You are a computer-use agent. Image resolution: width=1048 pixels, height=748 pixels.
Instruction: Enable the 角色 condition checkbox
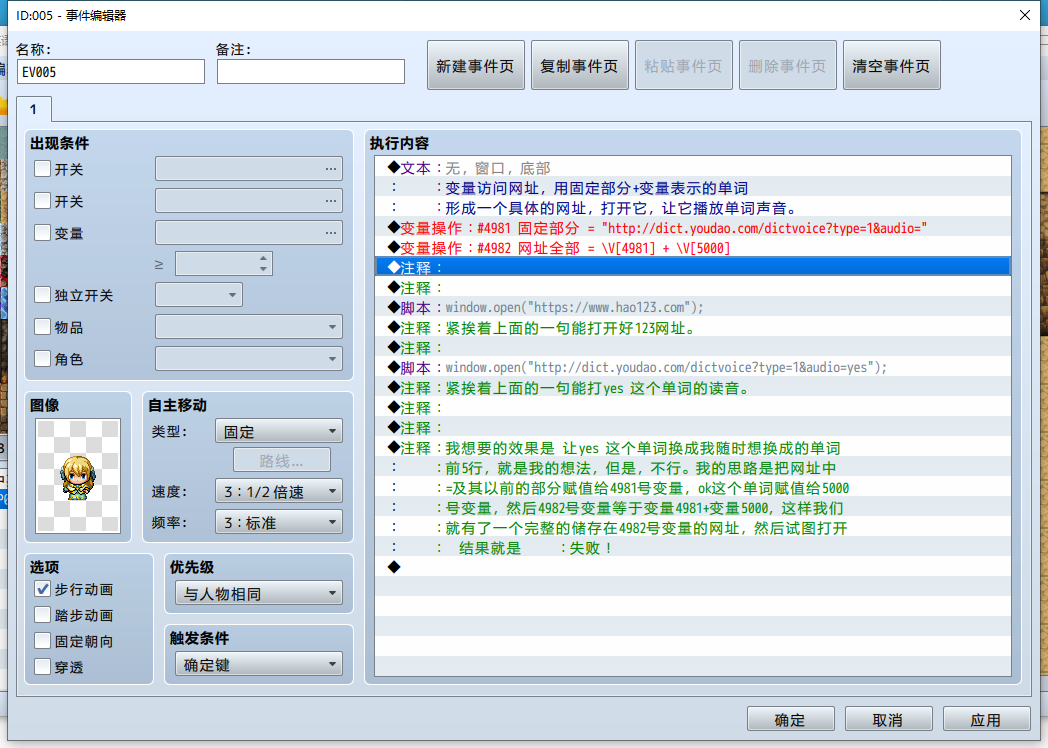click(x=42, y=359)
